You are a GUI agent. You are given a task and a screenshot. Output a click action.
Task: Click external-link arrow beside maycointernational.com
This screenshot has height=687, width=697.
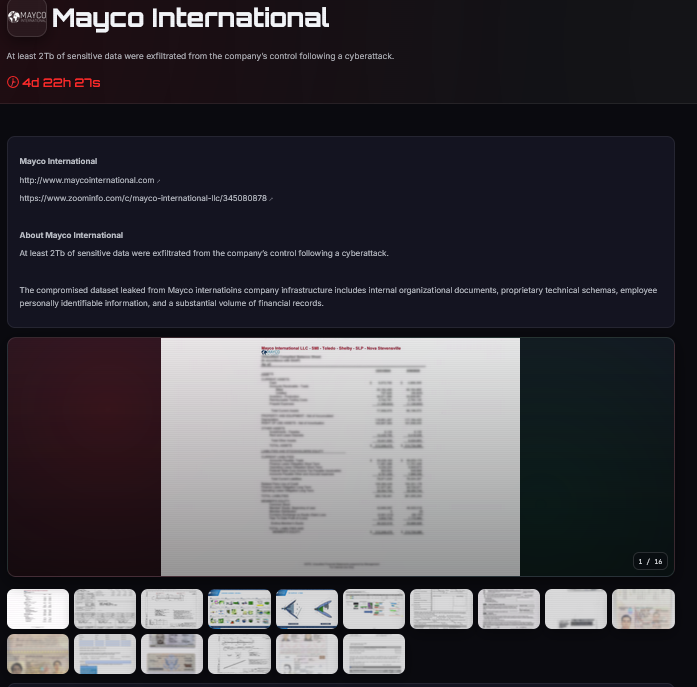159,181
